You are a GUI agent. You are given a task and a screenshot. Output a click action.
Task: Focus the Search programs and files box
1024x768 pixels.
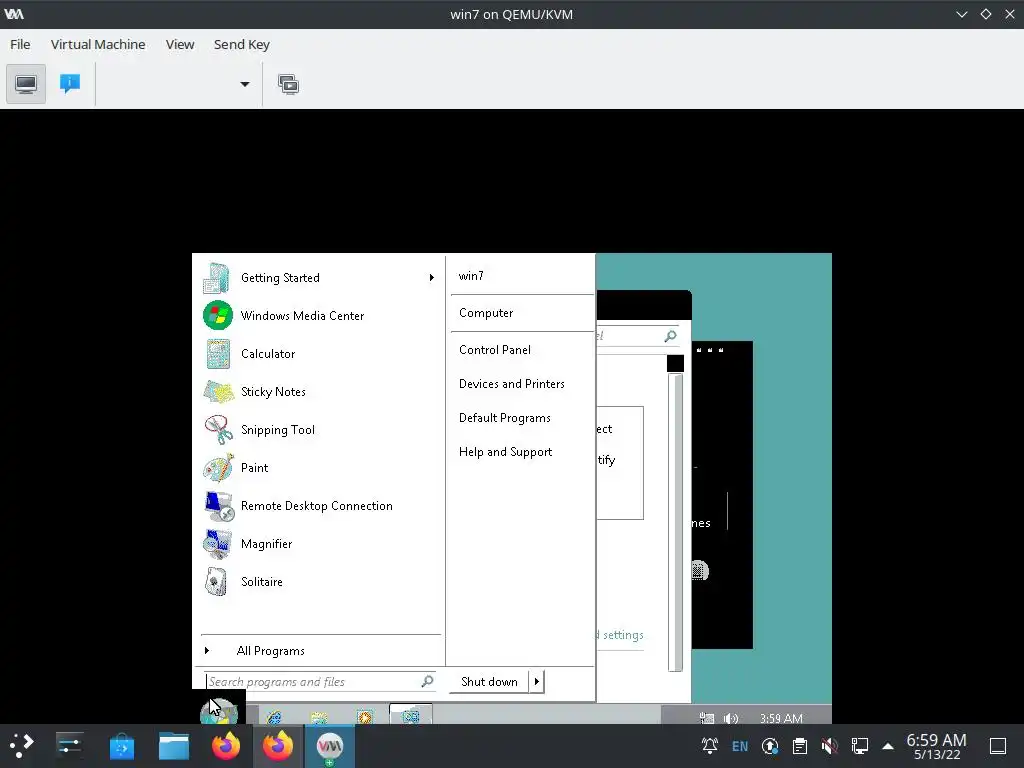(x=319, y=682)
